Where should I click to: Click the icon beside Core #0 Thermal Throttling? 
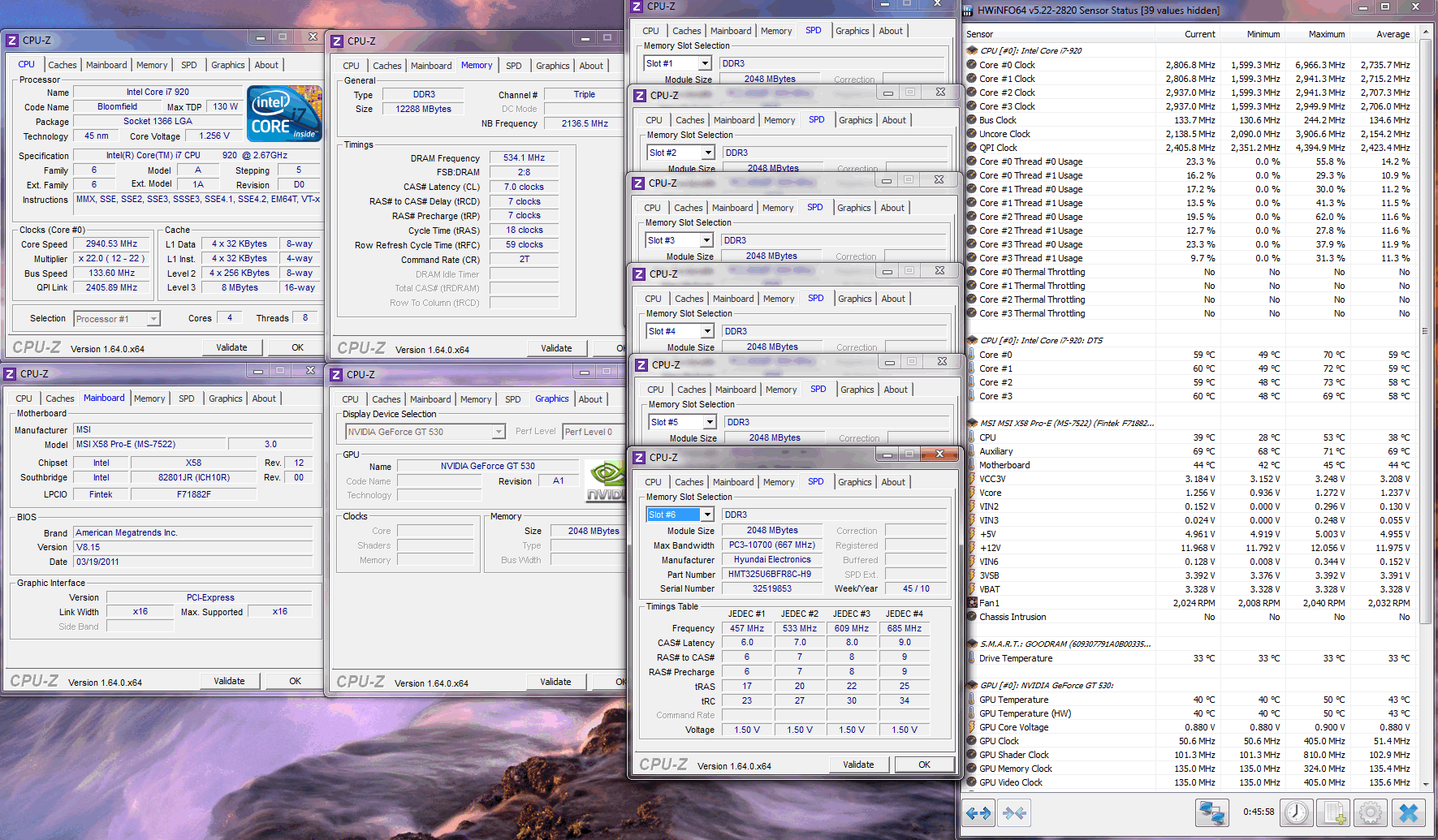(x=971, y=272)
